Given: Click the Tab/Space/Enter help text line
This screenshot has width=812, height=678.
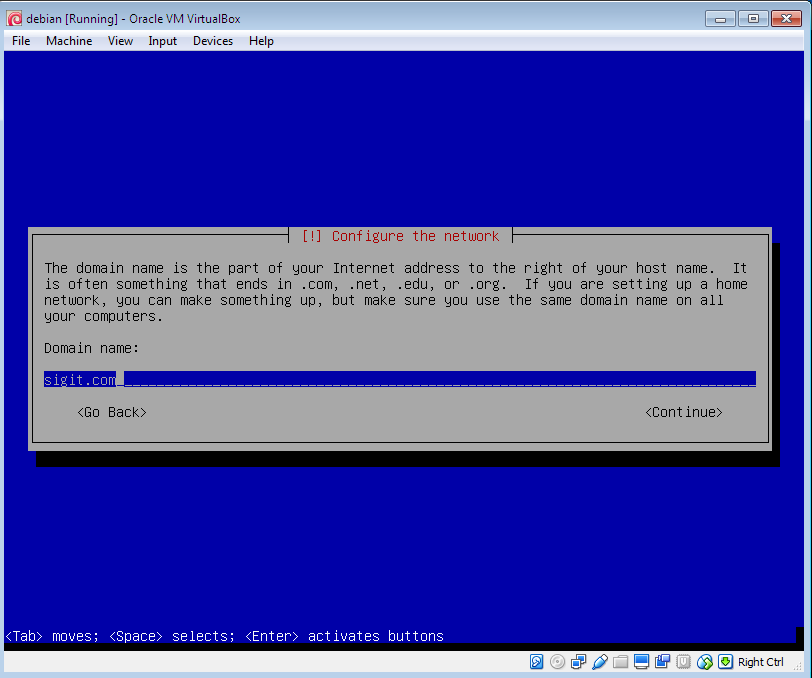Looking at the screenshot, I should (x=225, y=636).
